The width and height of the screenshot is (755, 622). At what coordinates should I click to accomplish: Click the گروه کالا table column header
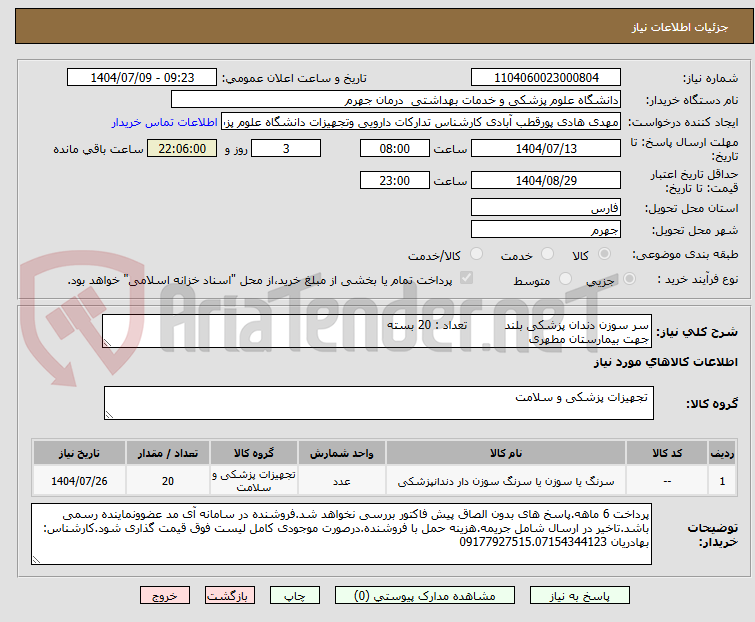[254, 453]
